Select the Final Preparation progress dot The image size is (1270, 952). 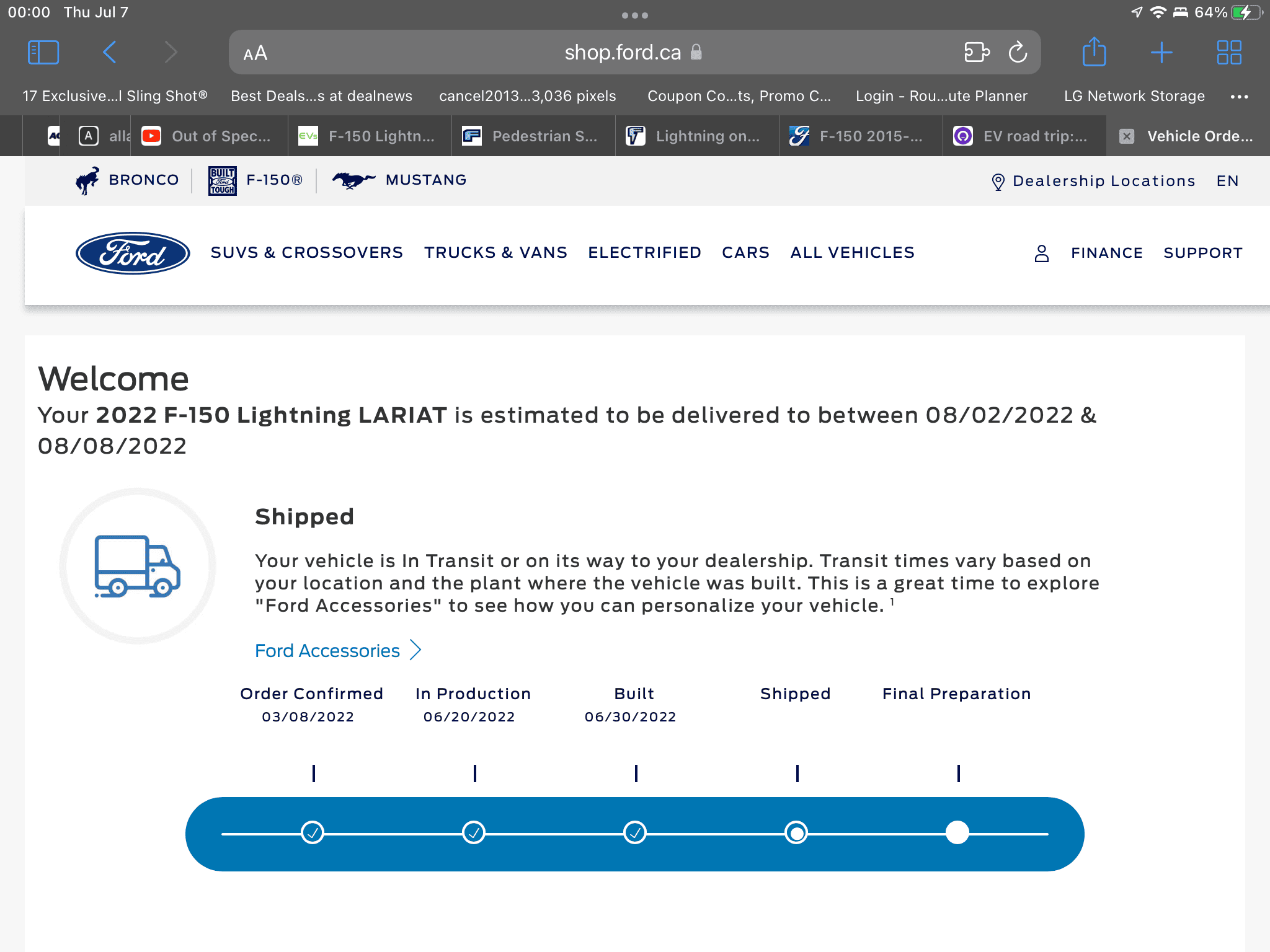(957, 832)
